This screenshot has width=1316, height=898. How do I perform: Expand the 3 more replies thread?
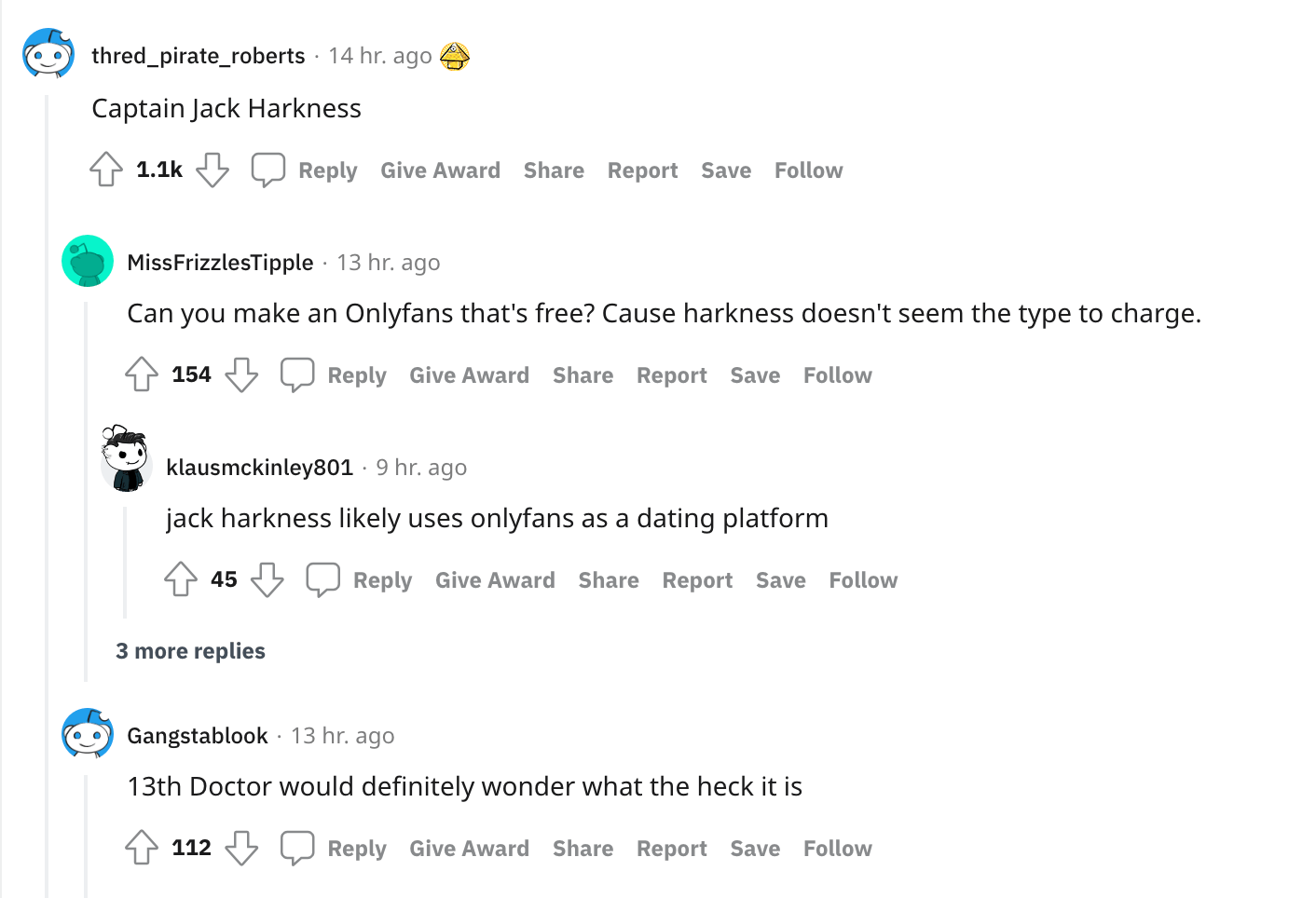pos(190,650)
